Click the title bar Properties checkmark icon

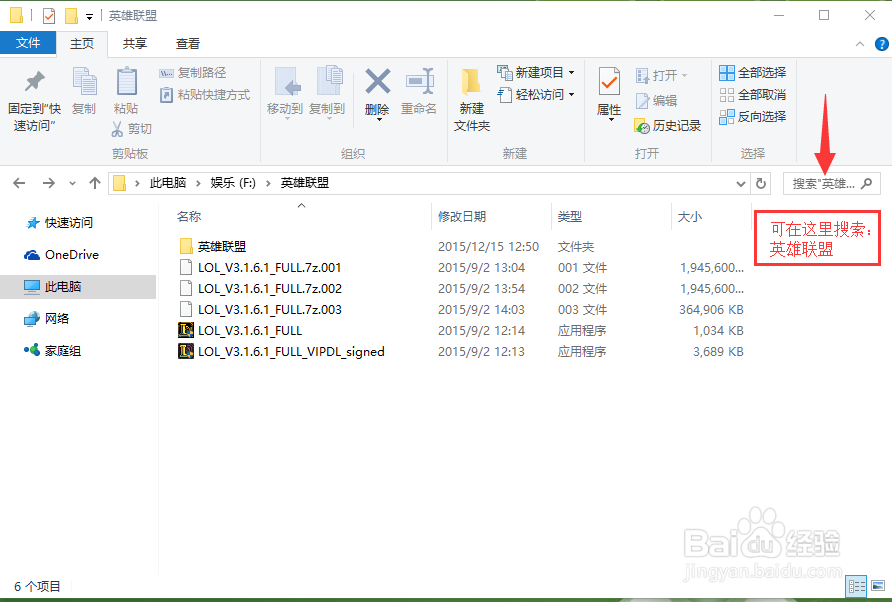coord(49,16)
